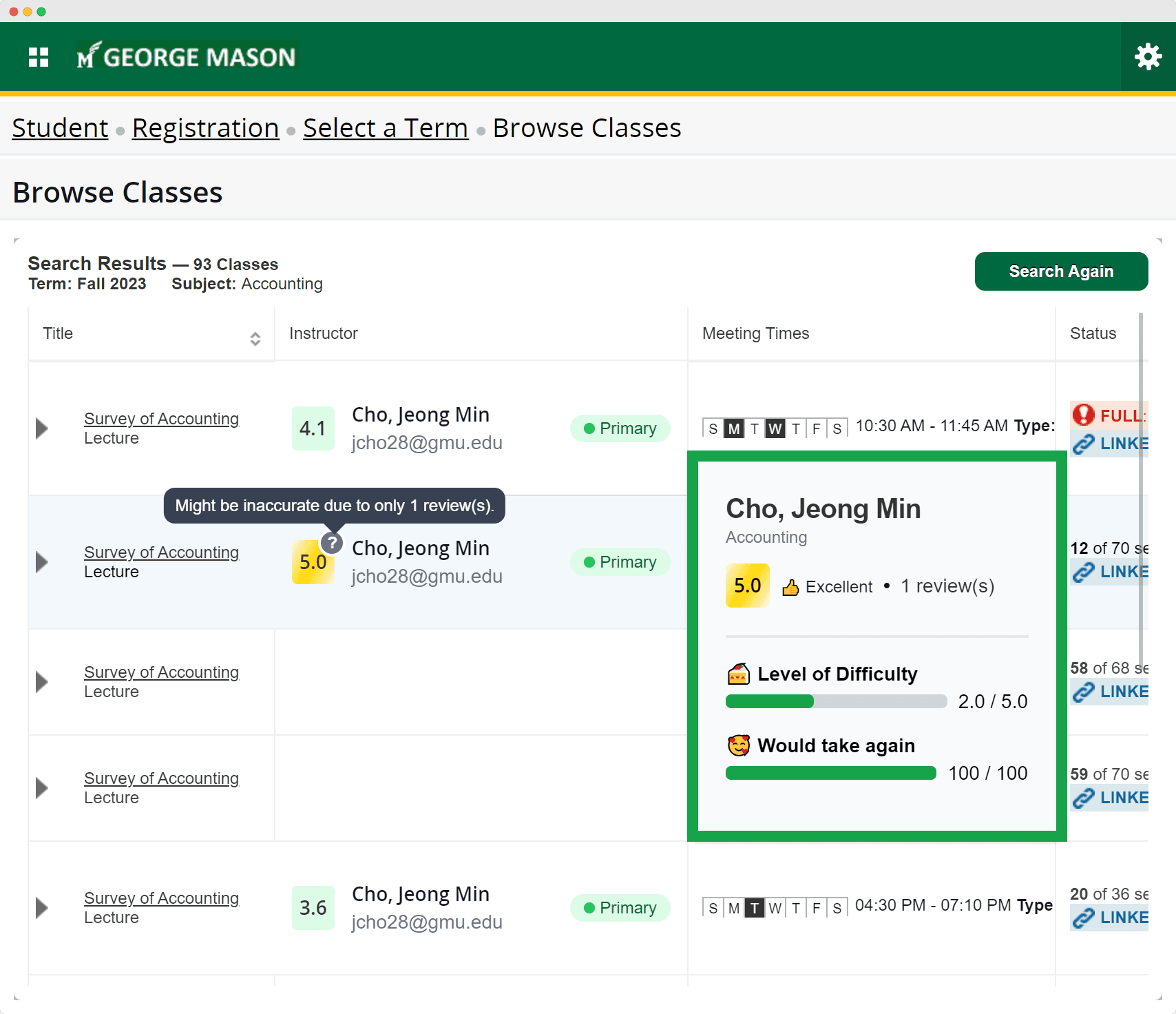Expand the fourth Survey of Accounting row
This screenshot has height=1014, width=1176.
[x=42, y=788]
